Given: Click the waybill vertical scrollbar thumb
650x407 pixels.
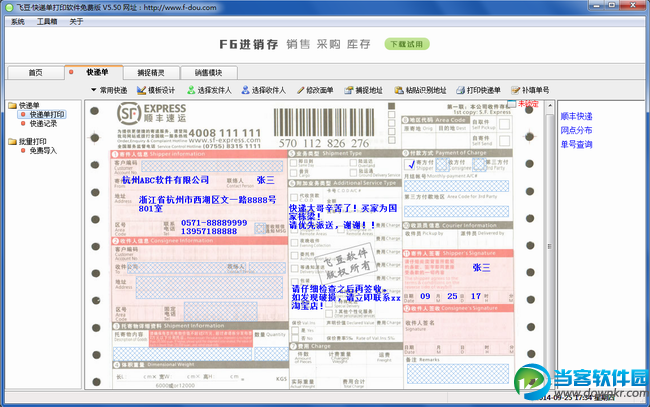Looking at the screenshot, I should click(x=550, y=246).
